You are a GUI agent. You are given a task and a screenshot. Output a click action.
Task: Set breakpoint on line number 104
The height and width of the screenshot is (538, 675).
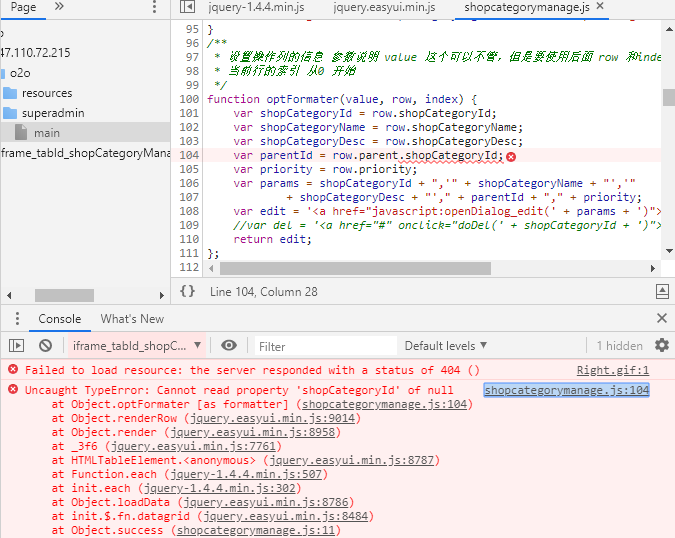tap(189, 155)
